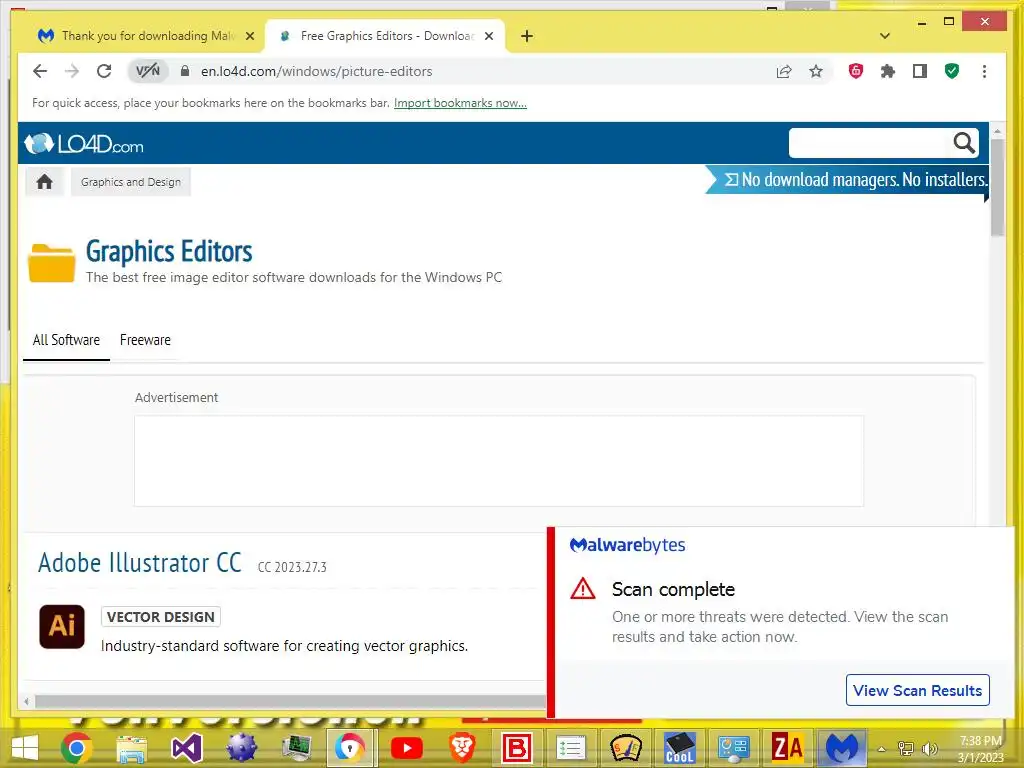The width and height of the screenshot is (1024, 768).
Task: Open ZoneAlarm ZA taskbar icon
Action: [787, 748]
